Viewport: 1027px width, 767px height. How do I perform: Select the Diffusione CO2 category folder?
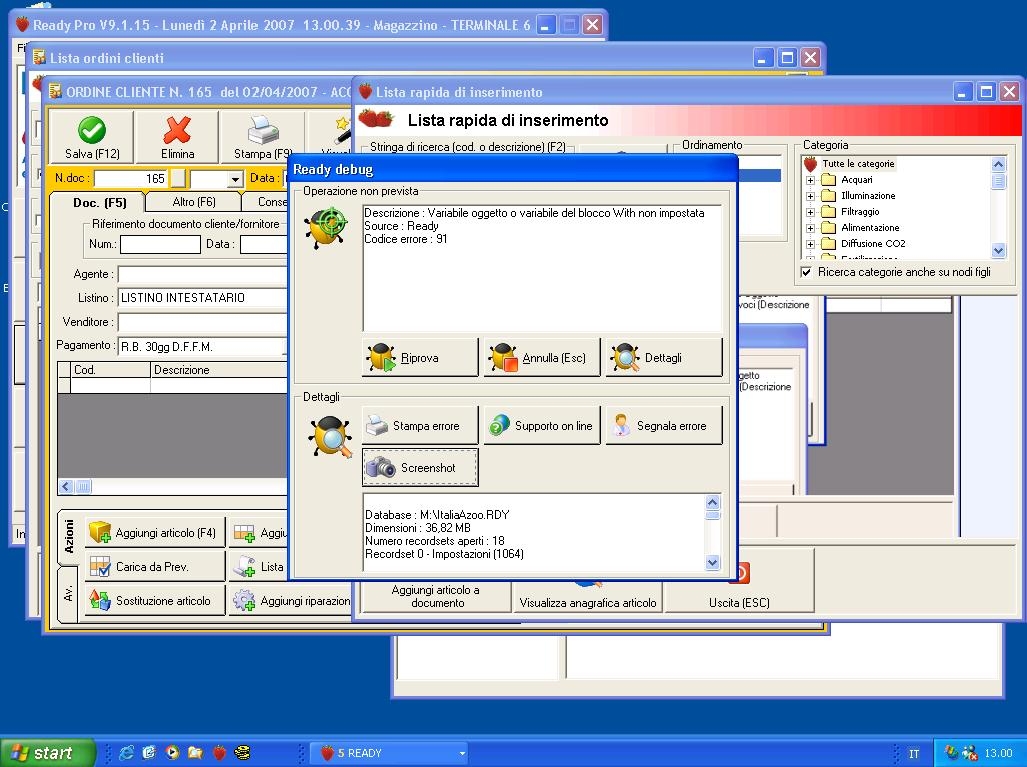872,243
